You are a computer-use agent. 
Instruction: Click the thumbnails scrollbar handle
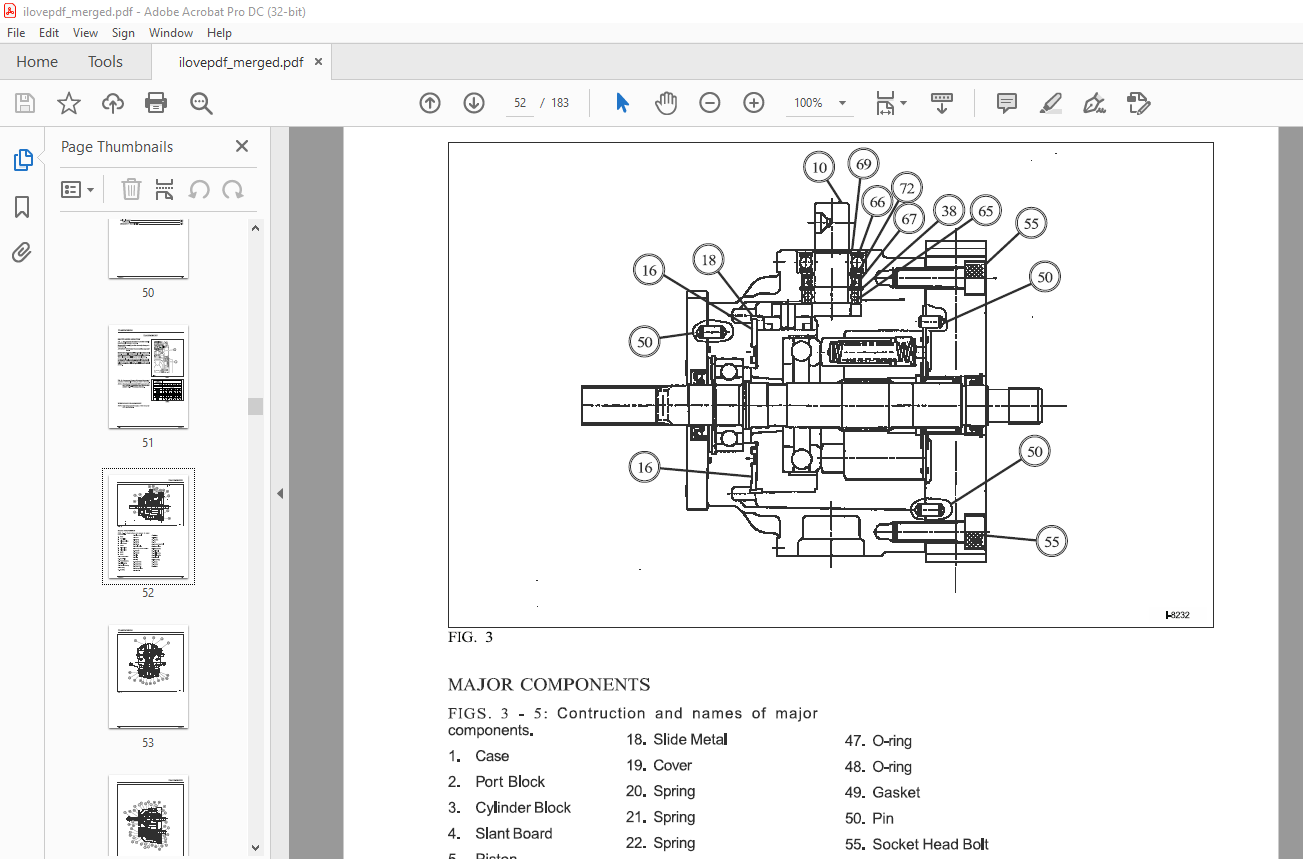[x=255, y=406]
